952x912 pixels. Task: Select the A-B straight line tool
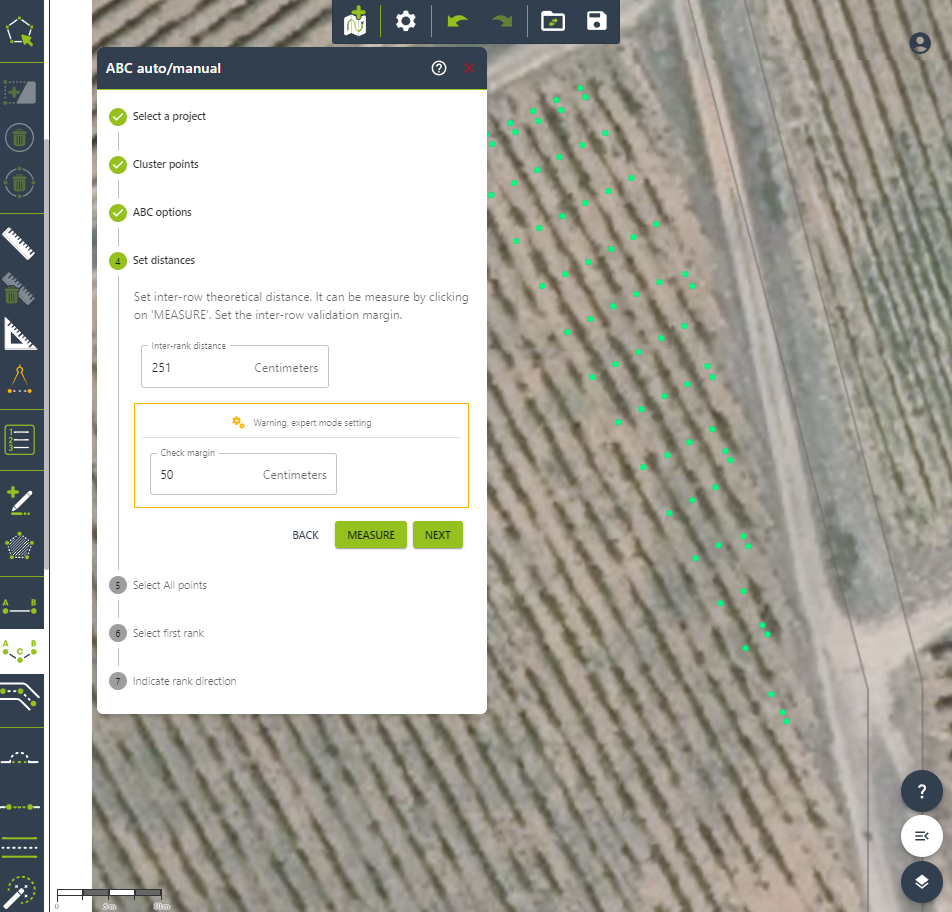click(20, 604)
